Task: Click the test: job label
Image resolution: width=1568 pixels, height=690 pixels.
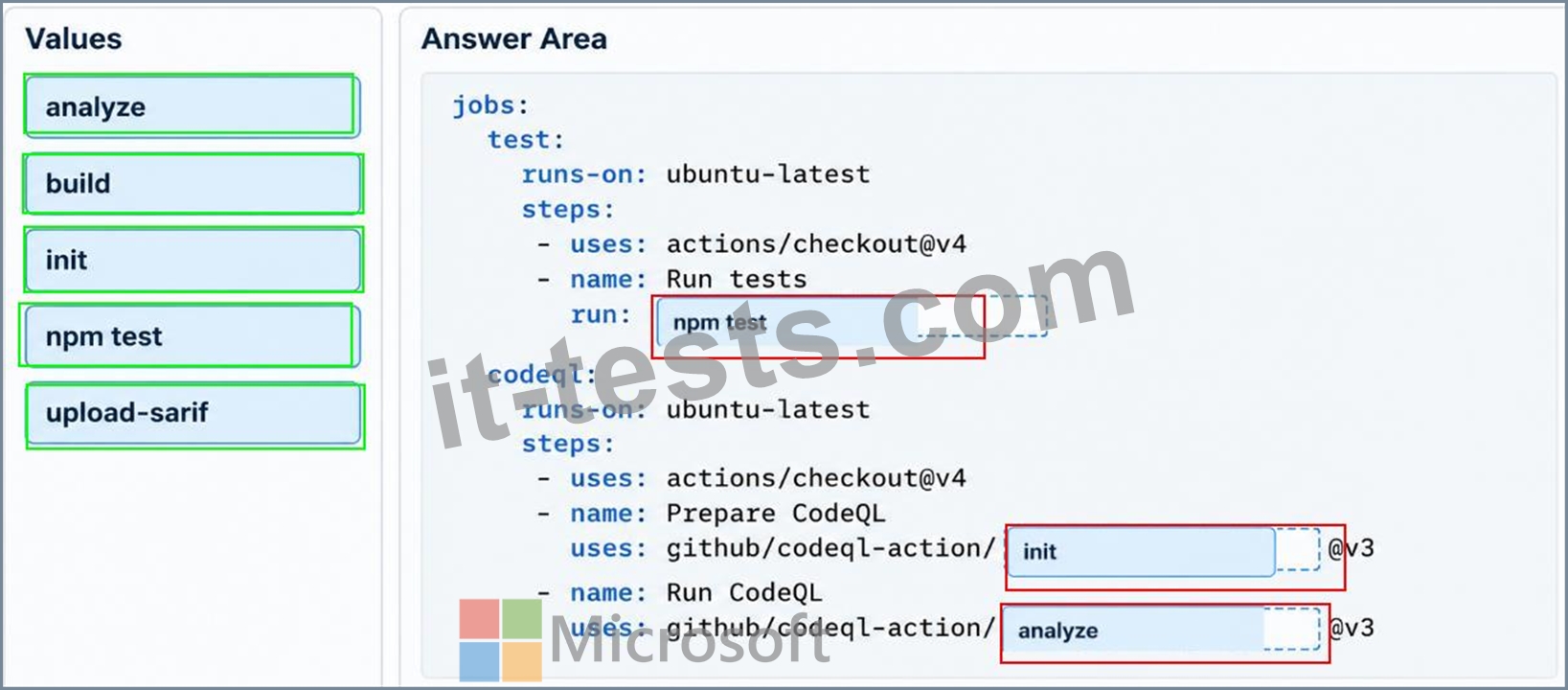Action: (x=525, y=140)
